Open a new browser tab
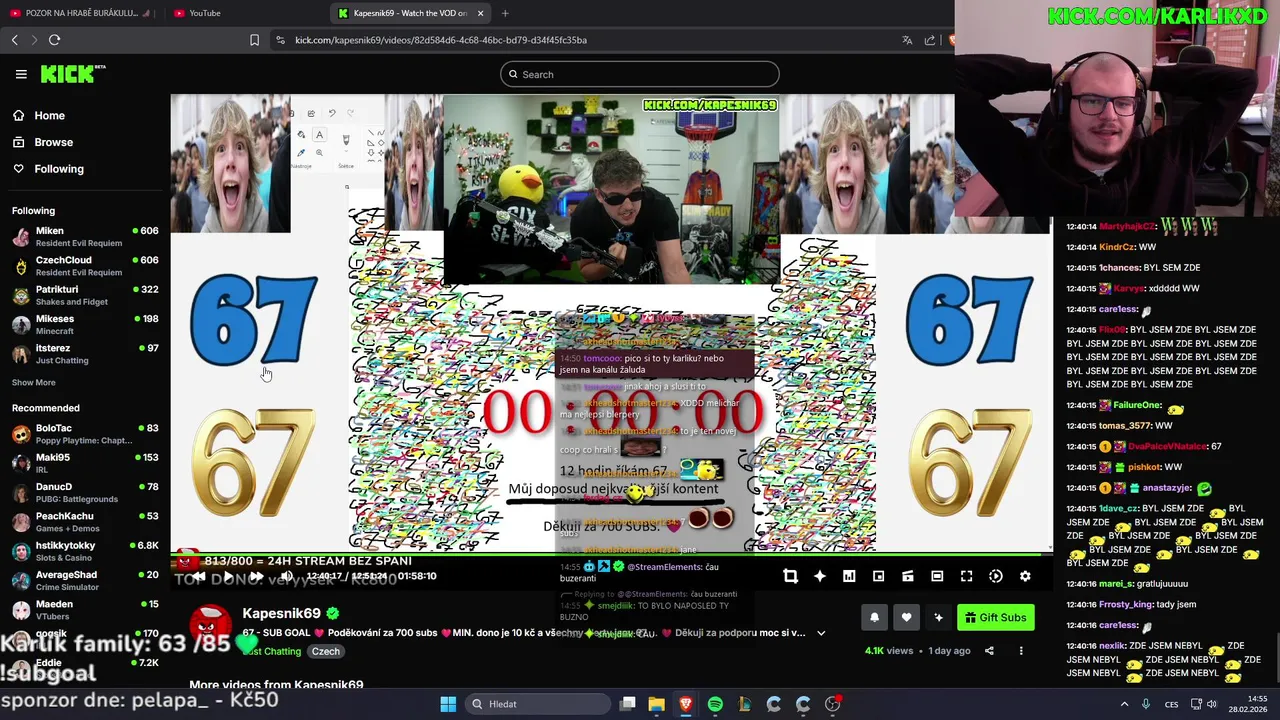Viewport: 1280px width, 720px height. [505, 13]
